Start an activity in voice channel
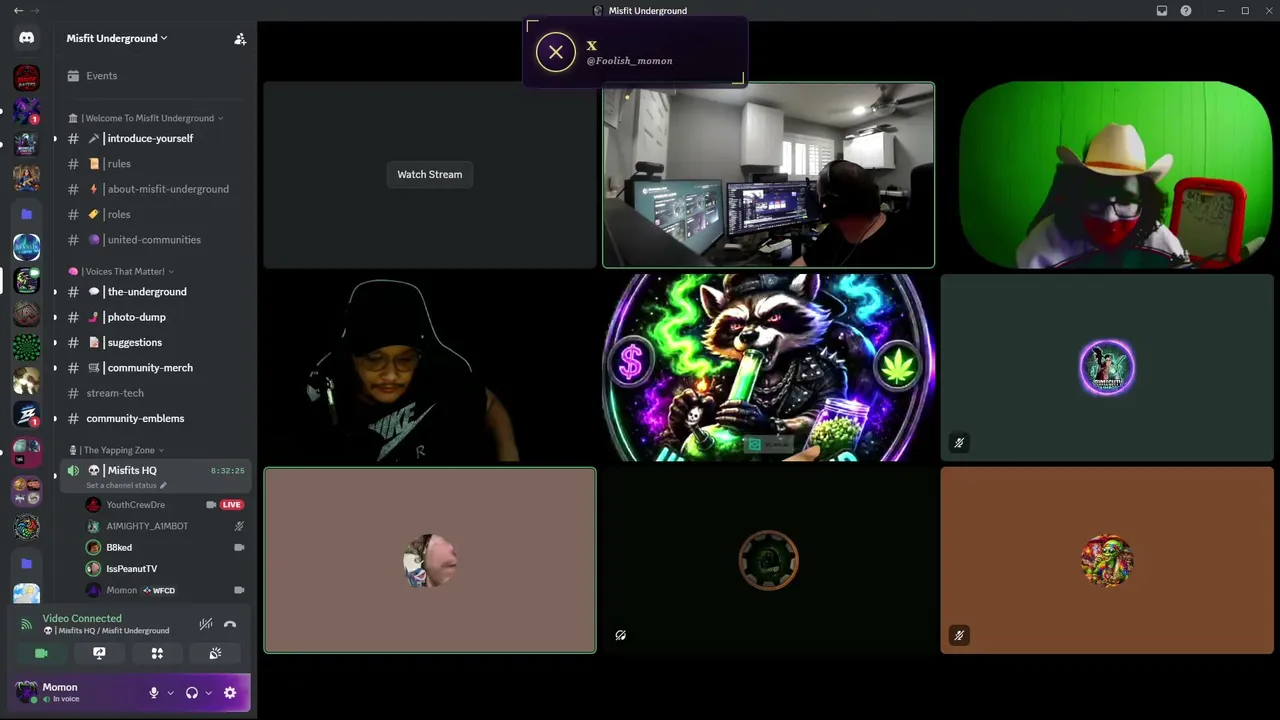 pos(157,653)
